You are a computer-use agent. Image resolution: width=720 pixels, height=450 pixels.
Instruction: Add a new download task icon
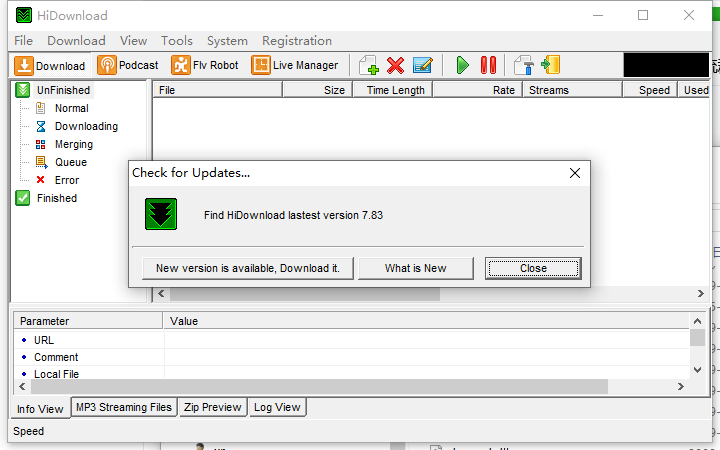point(369,65)
